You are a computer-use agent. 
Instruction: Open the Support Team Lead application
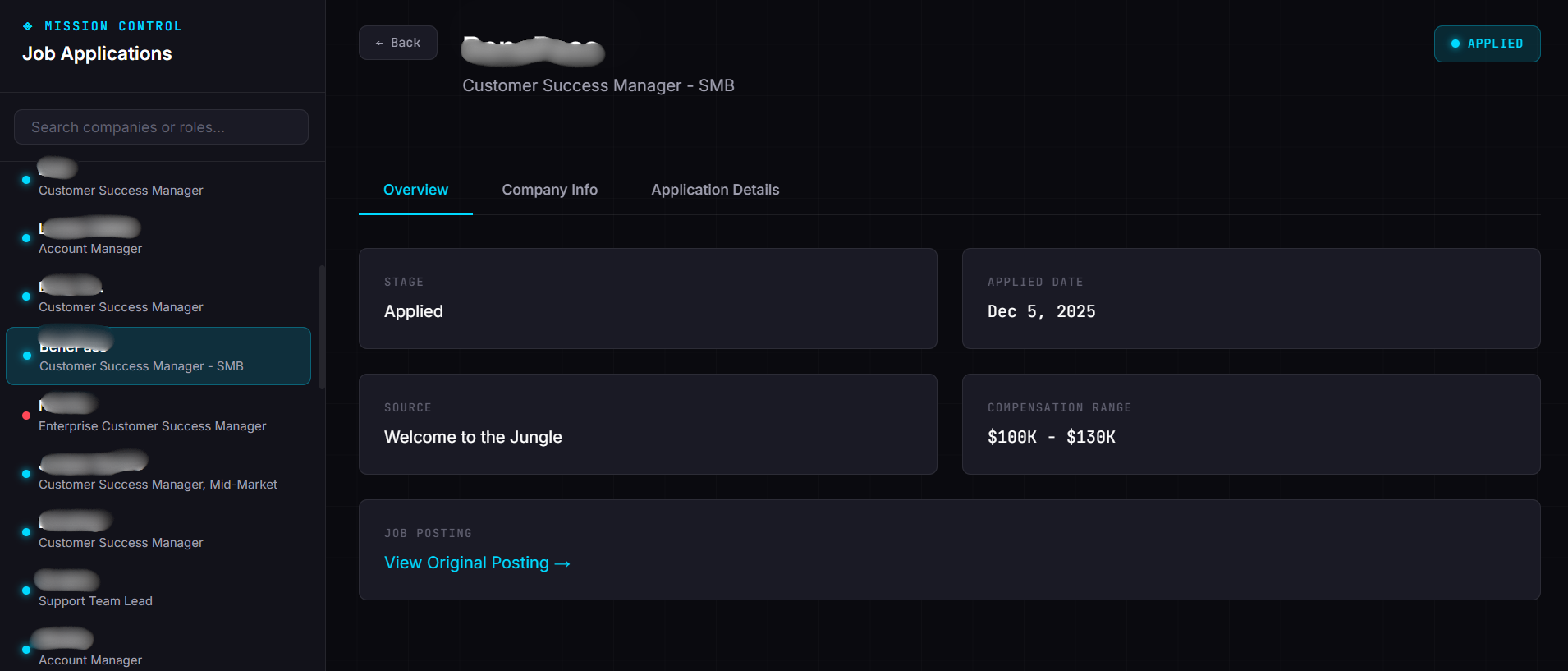(x=95, y=600)
